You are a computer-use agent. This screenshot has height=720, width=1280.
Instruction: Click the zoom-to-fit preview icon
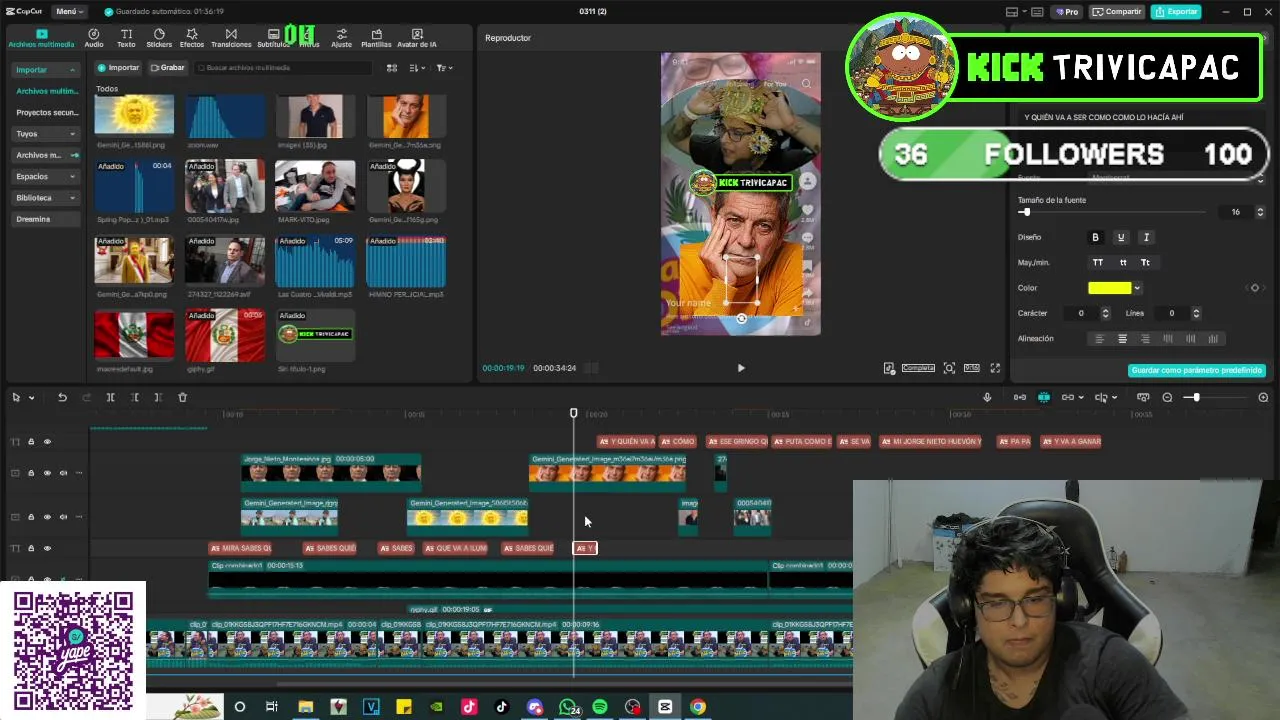tap(949, 368)
